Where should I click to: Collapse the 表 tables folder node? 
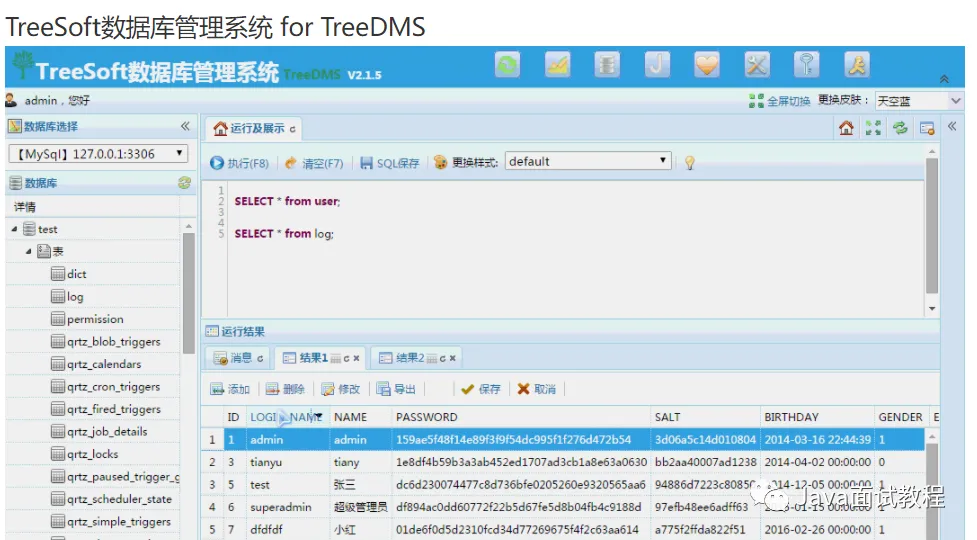tap(29, 252)
